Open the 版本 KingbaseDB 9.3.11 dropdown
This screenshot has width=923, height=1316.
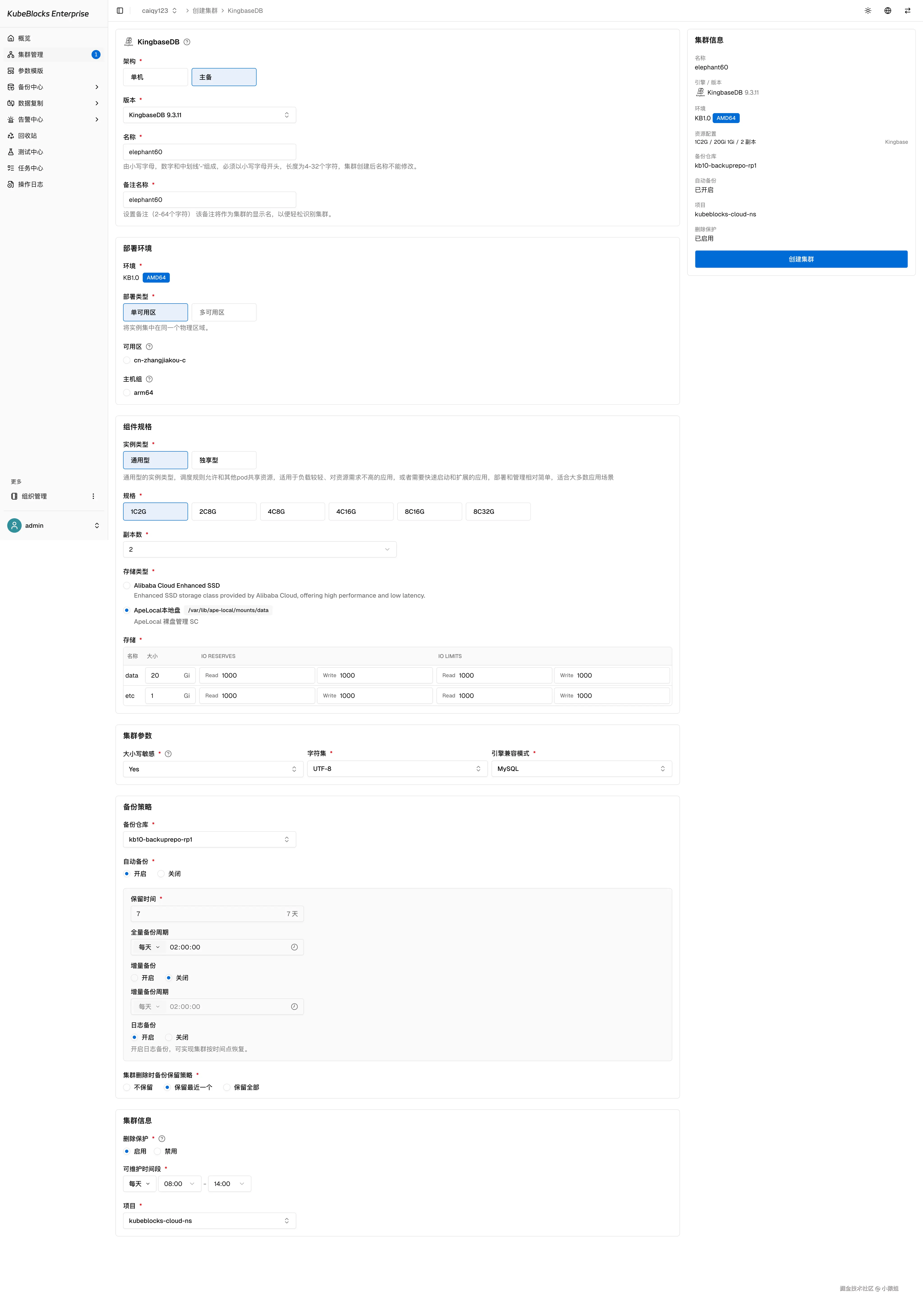[209, 115]
